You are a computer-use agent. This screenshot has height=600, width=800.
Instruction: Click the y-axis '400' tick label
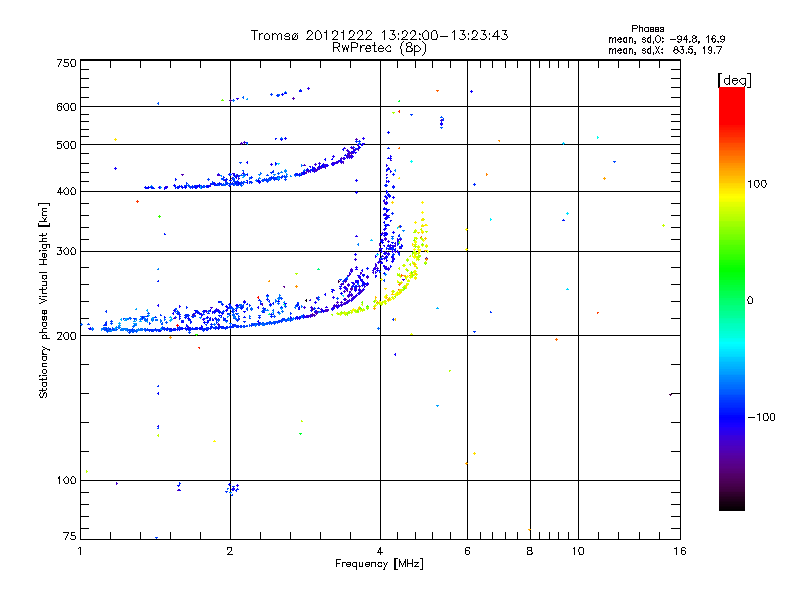tap(66, 192)
